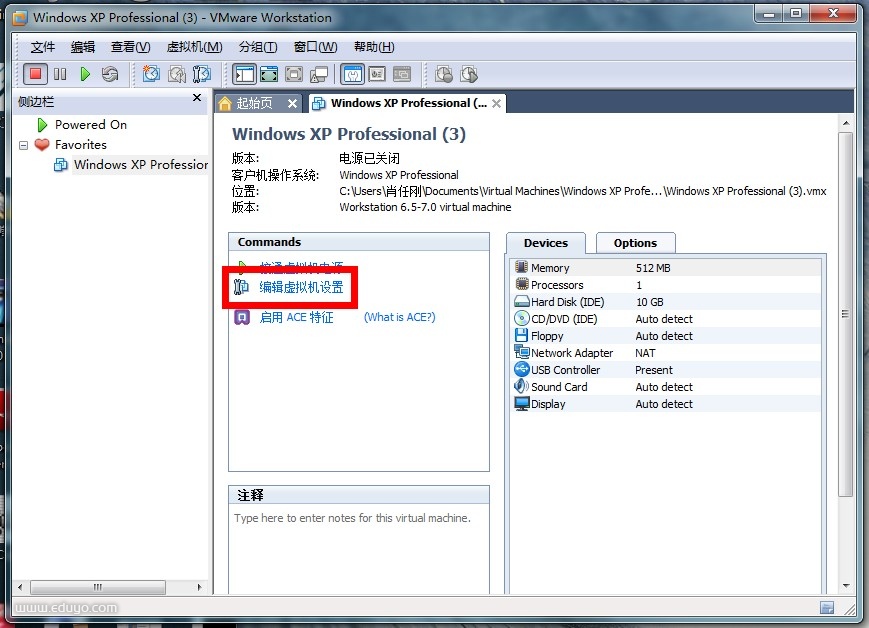Select Windows XP Professional in sidebar tree

(140, 165)
